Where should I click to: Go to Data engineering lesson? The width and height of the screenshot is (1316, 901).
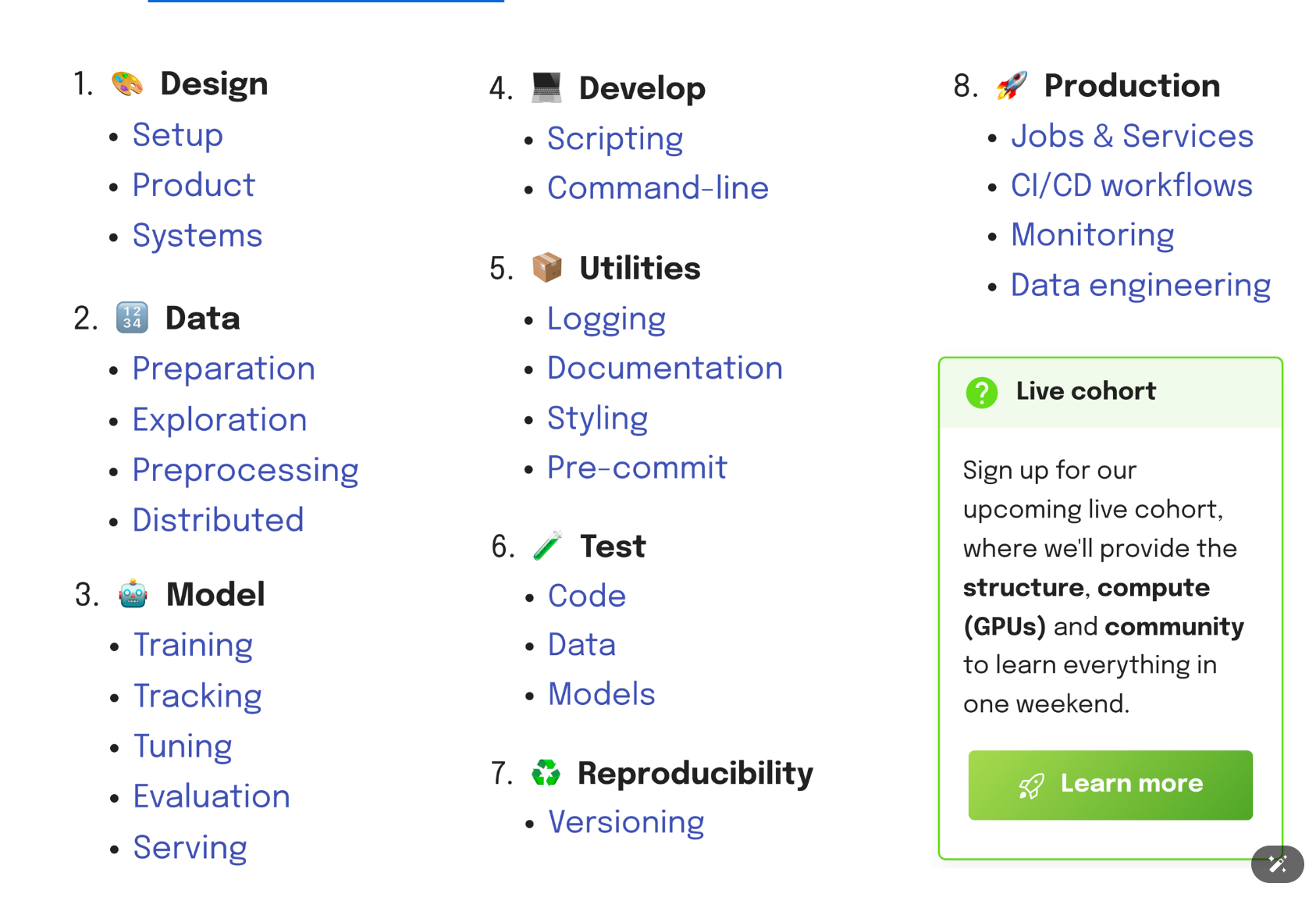[1140, 286]
